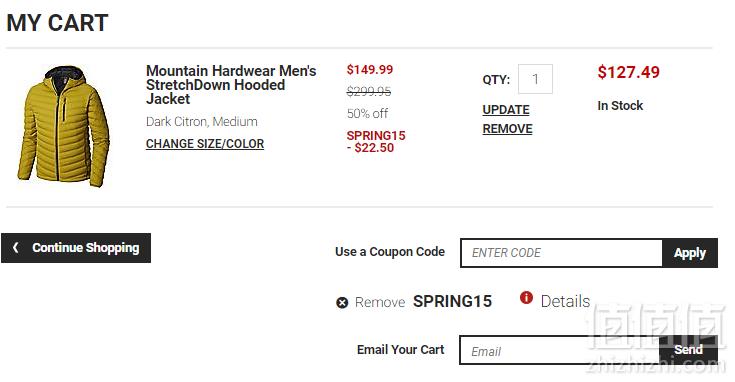Screen dimensions: 735x382
Task: Click the Email Your Cart input field
Action: pos(559,350)
